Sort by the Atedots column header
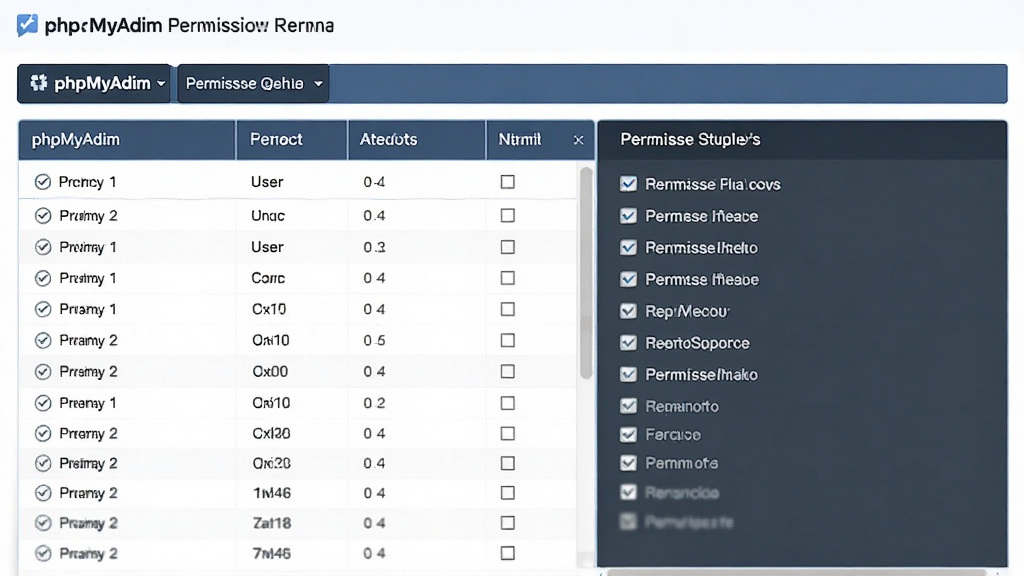This screenshot has width=1024, height=576. click(x=417, y=140)
